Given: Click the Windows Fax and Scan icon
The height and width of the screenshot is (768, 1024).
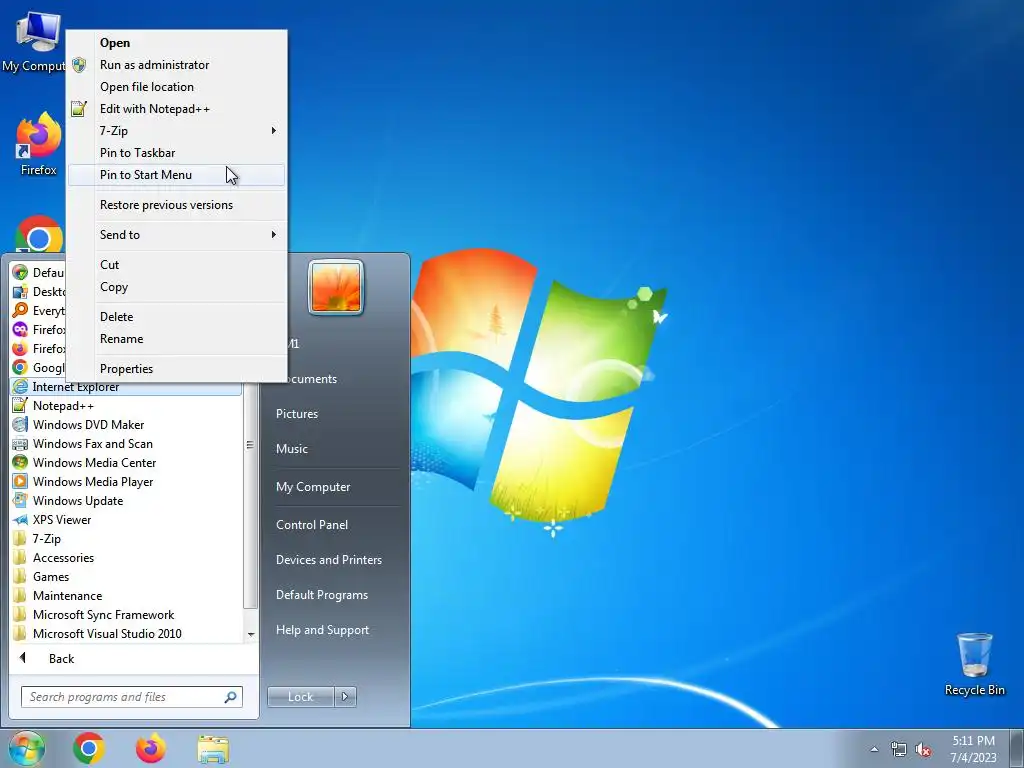Looking at the screenshot, I should pos(20,443).
